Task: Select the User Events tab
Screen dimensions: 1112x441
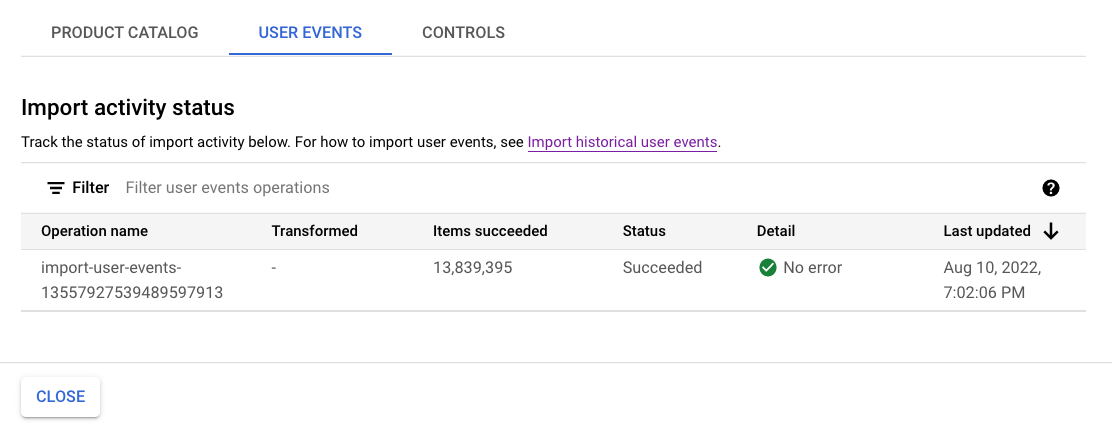Action: point(310,33)
